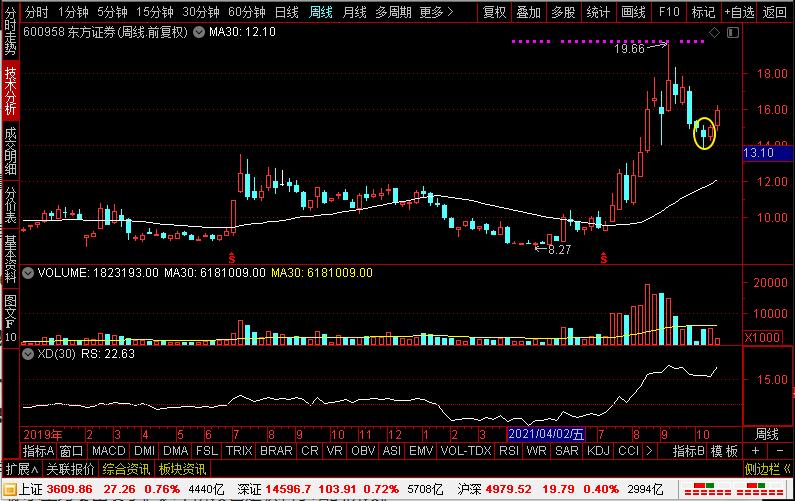
Task: Expand the main chart indicator dropdown
Action: tap(199, 32)
